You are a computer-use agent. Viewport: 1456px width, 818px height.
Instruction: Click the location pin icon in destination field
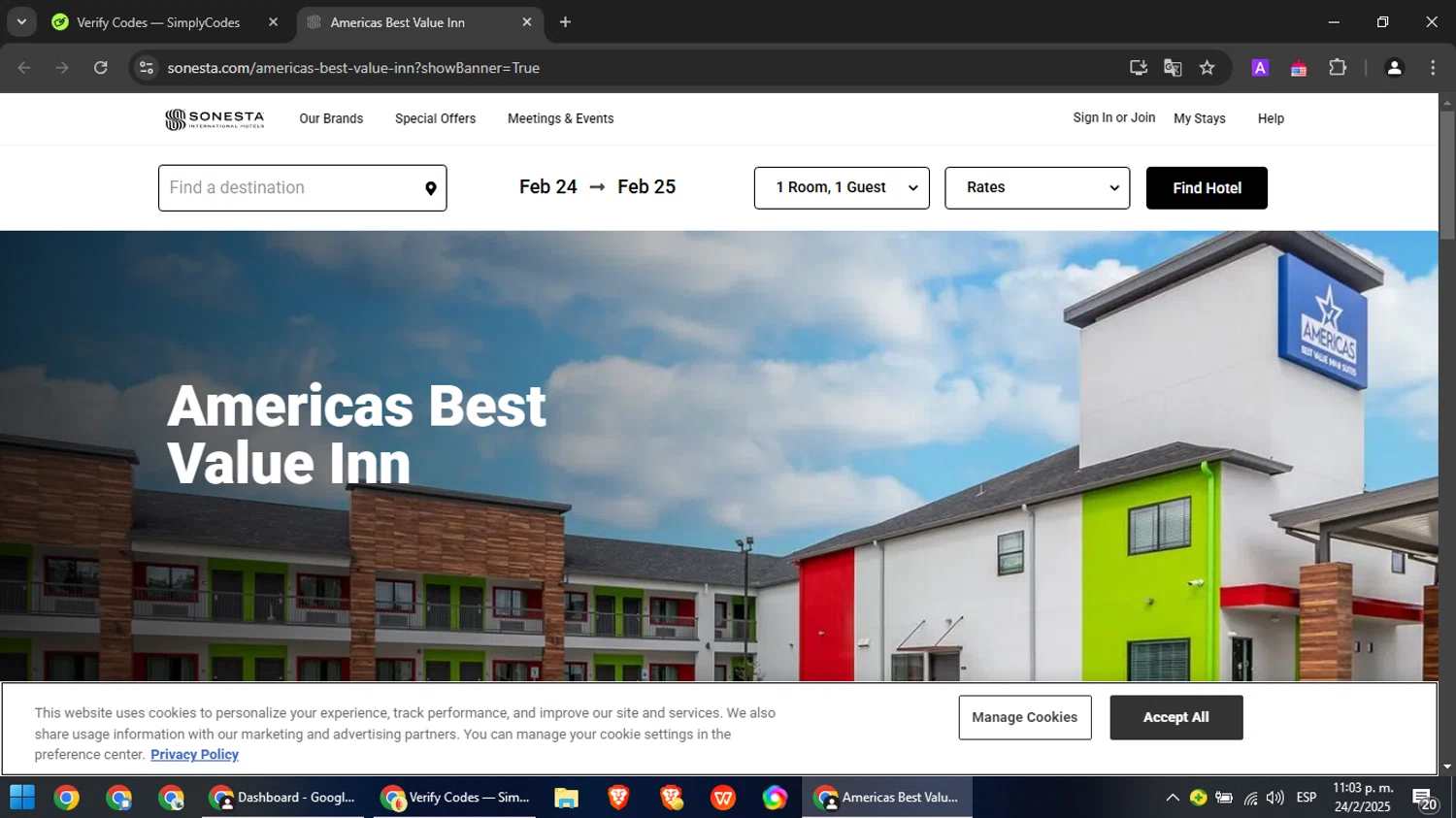pos(431,188)
